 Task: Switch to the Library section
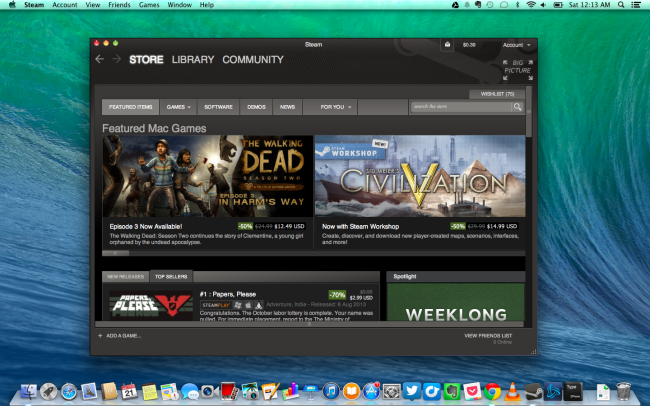coord(192,60)
